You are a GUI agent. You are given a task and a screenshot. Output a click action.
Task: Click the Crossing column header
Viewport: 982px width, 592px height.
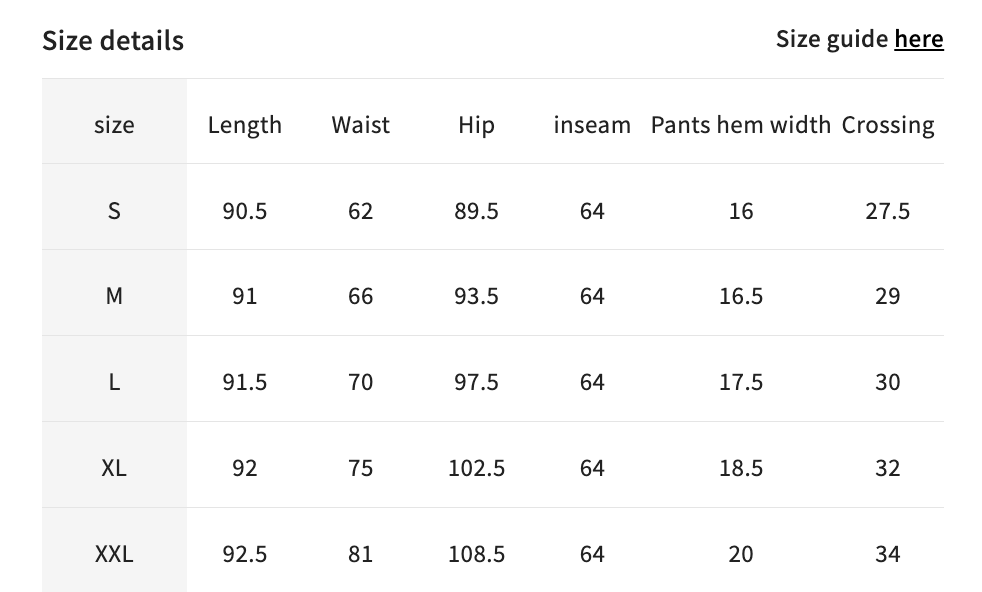pyautogui.click(x=888, y=125)
